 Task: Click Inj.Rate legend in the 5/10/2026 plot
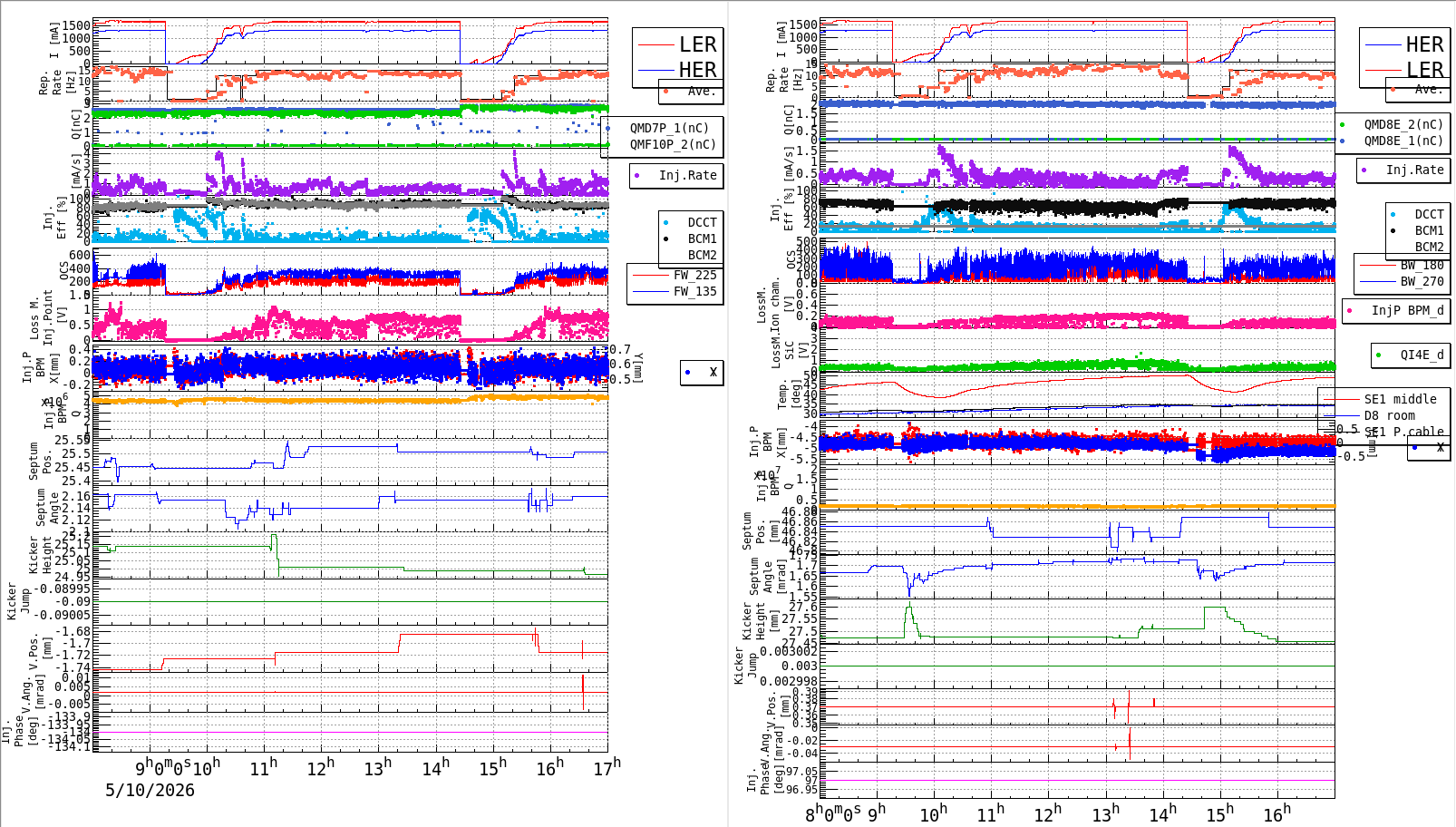687,175
